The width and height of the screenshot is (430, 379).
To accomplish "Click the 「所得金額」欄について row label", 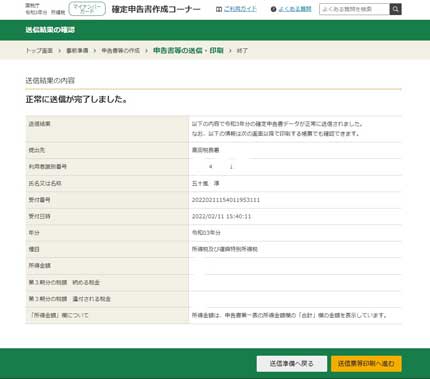I will tap(58, 315).
